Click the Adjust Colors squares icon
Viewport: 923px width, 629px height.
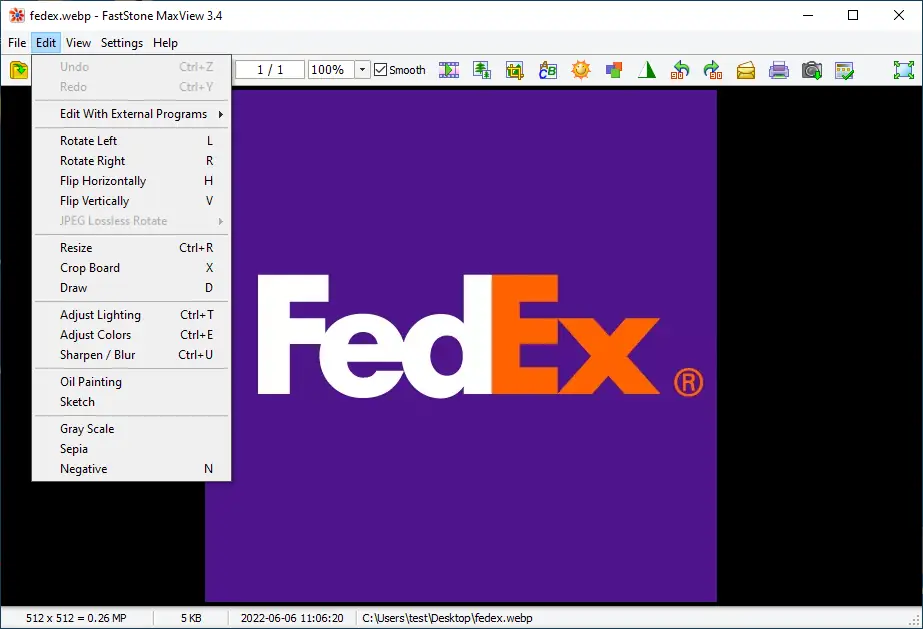point(613,70)
